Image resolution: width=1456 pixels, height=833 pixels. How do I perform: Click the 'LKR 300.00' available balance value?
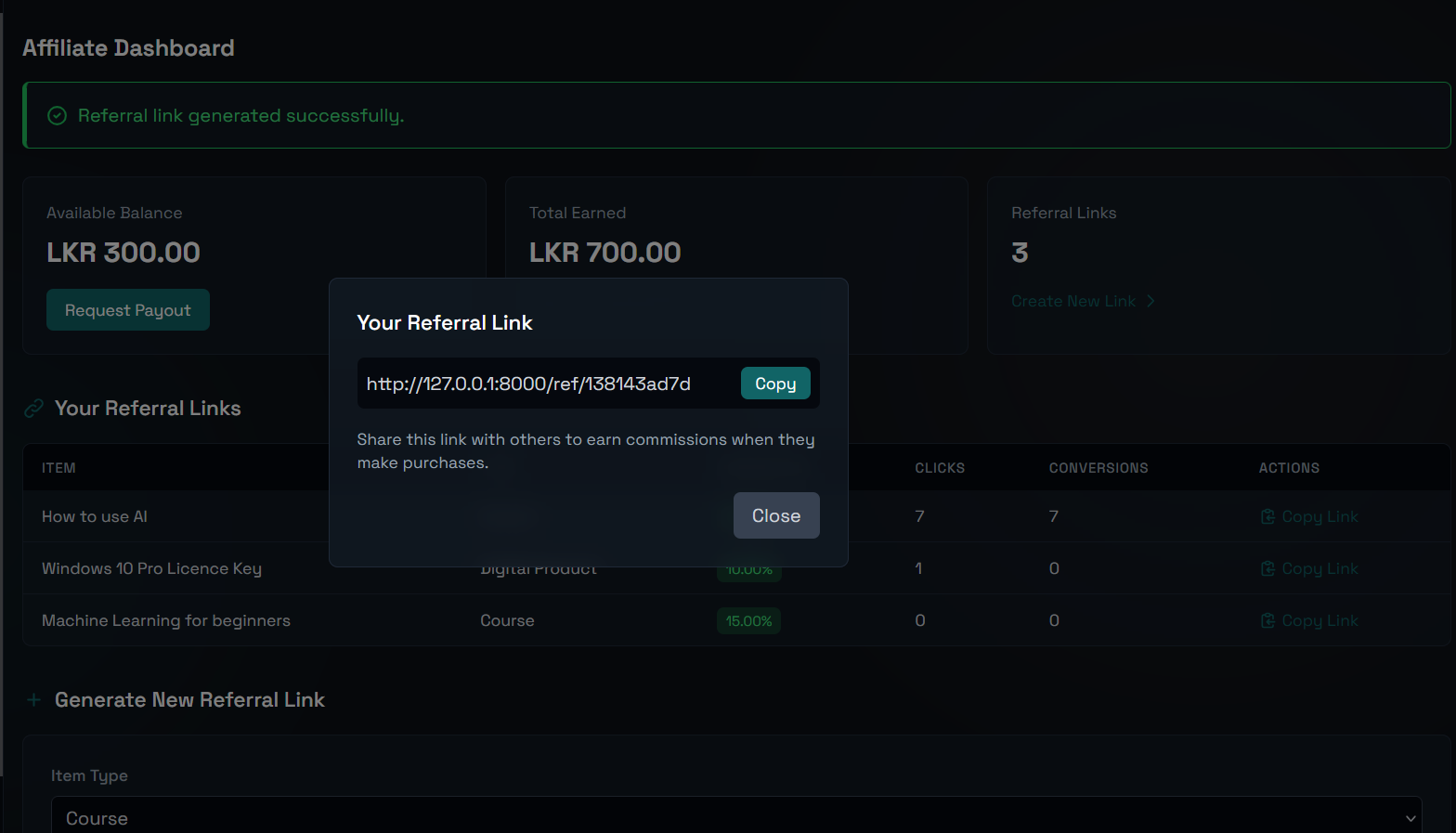(x=123, y=253)
